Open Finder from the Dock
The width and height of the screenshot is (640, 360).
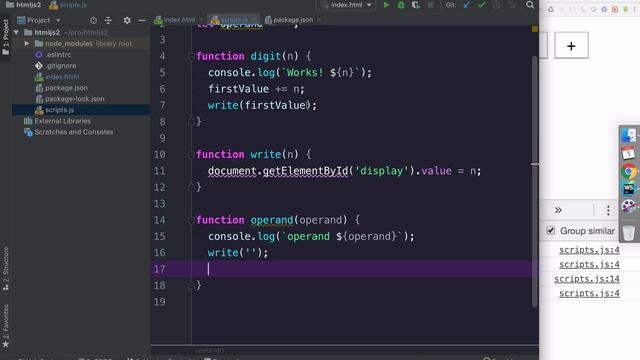click(x=629, y=135)
